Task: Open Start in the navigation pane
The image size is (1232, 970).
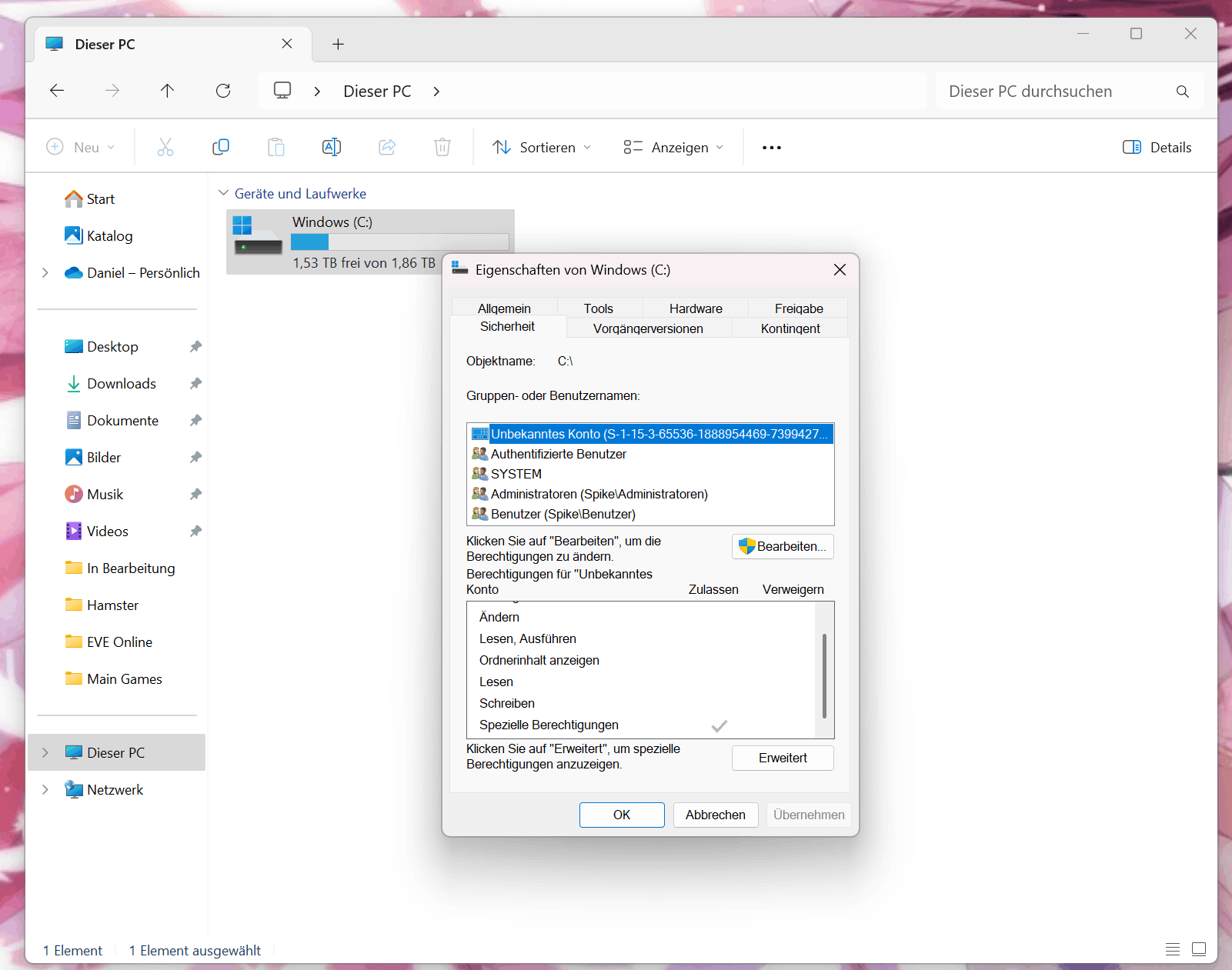Action: [x=90, y=199]
